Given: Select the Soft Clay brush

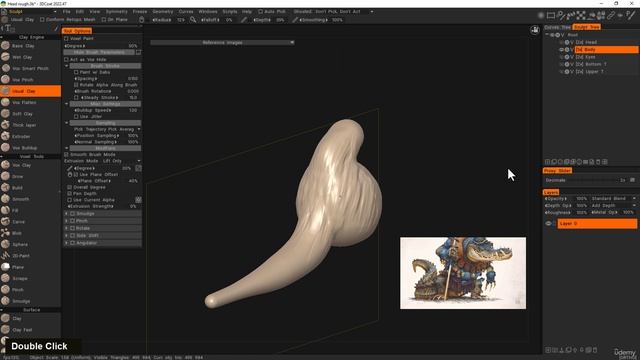Looking at the screenshot, I should (30, 114).
